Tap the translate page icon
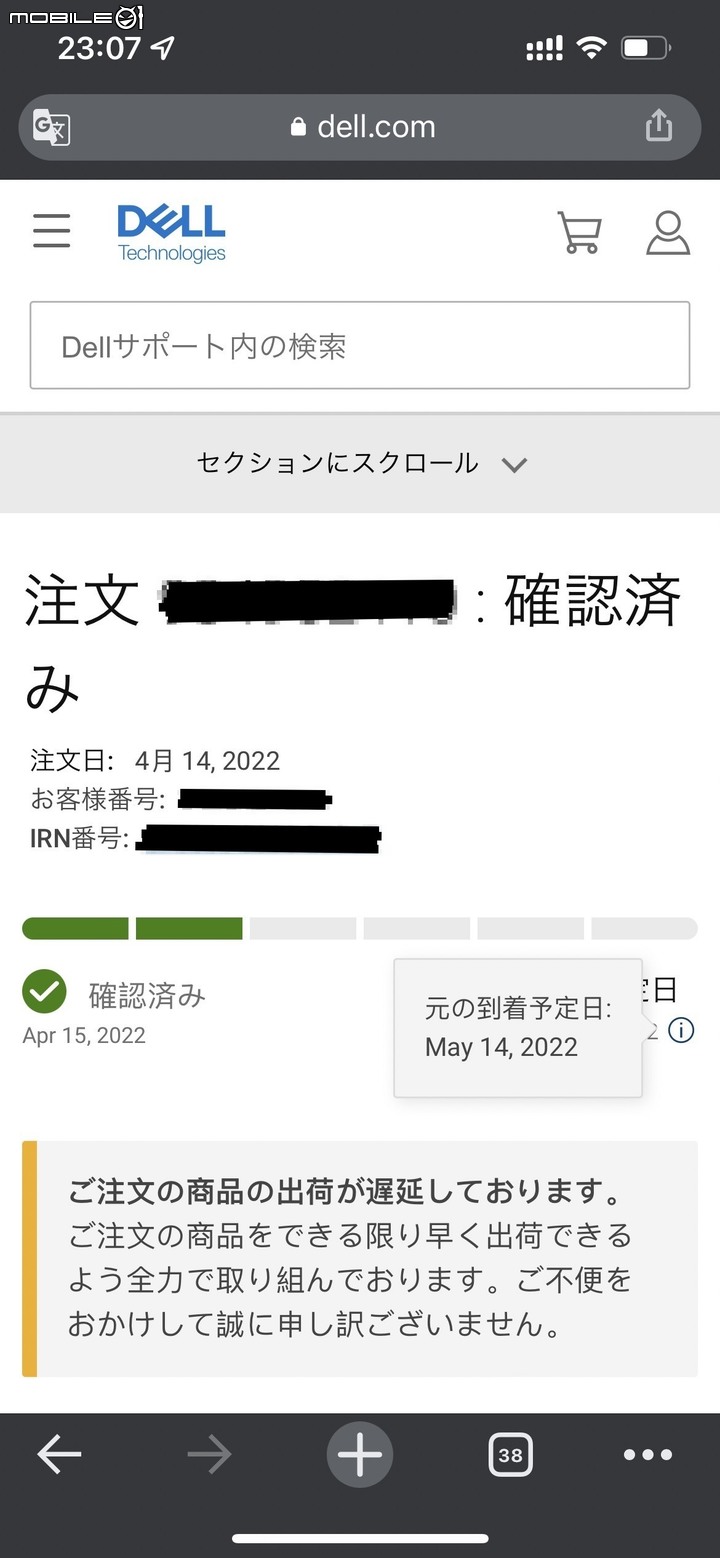This screenshot has height=1558, width=720. click(x=52, y=127)
